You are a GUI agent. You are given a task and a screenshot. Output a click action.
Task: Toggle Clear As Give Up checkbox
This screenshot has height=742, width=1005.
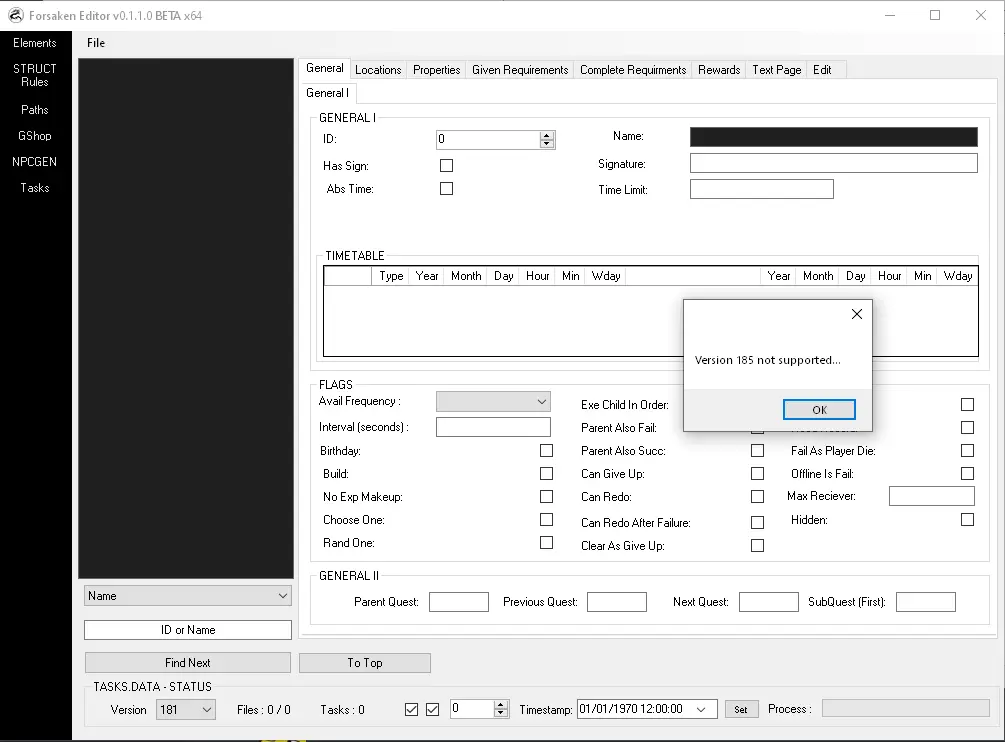pos(757,545)
